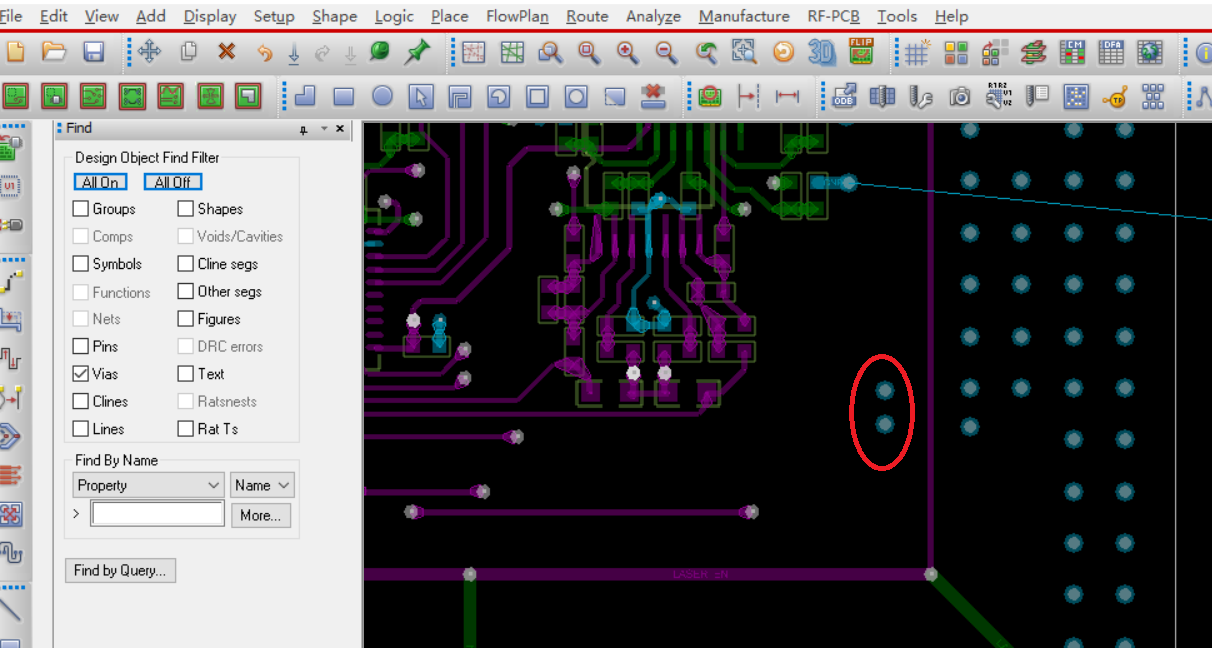The image size is (1212, 648).
Task: Click the Shape Select arrow icon
Action: click(x=421, y=97)
